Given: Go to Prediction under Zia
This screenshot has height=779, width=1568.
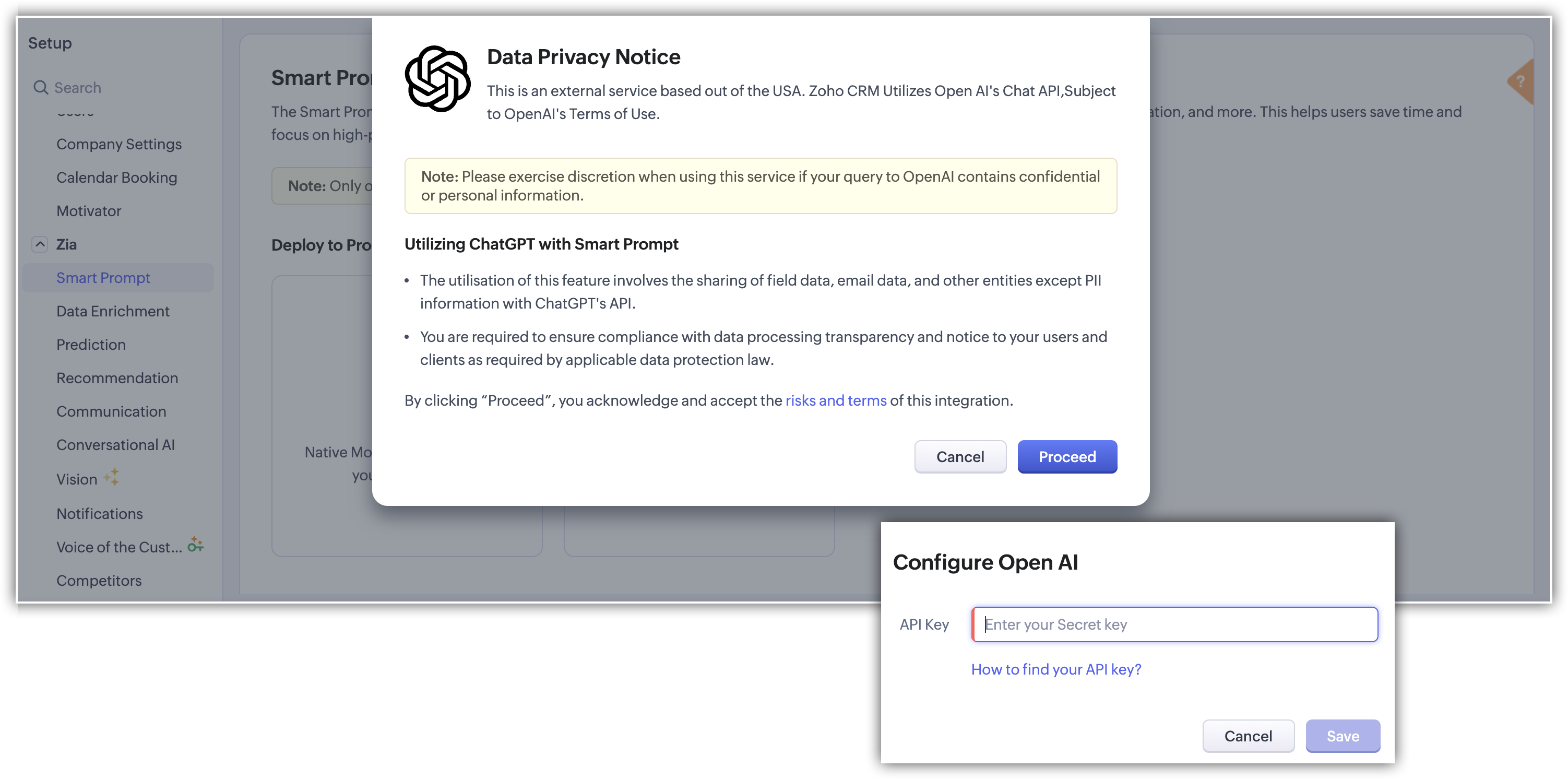Looking at the screenshot, I should (91, 345).
